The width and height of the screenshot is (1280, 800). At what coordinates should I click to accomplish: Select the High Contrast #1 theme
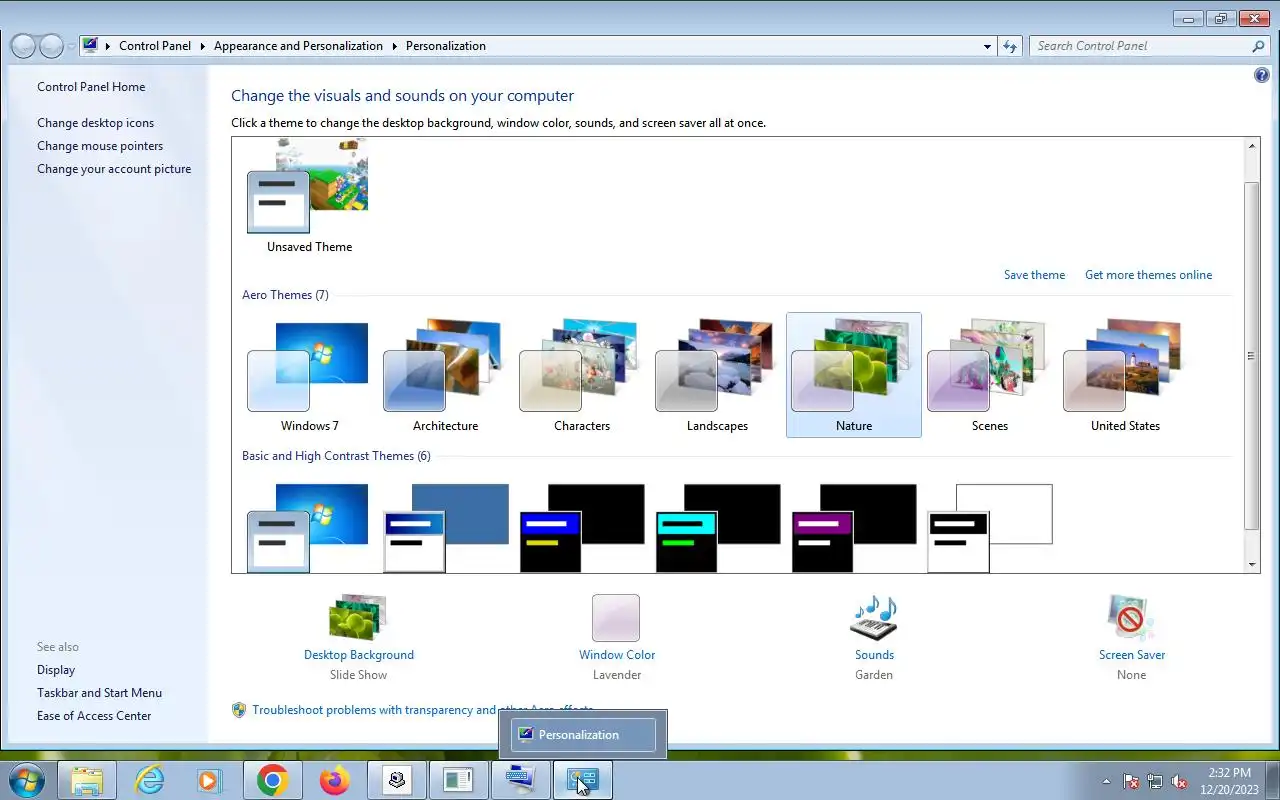582,528
